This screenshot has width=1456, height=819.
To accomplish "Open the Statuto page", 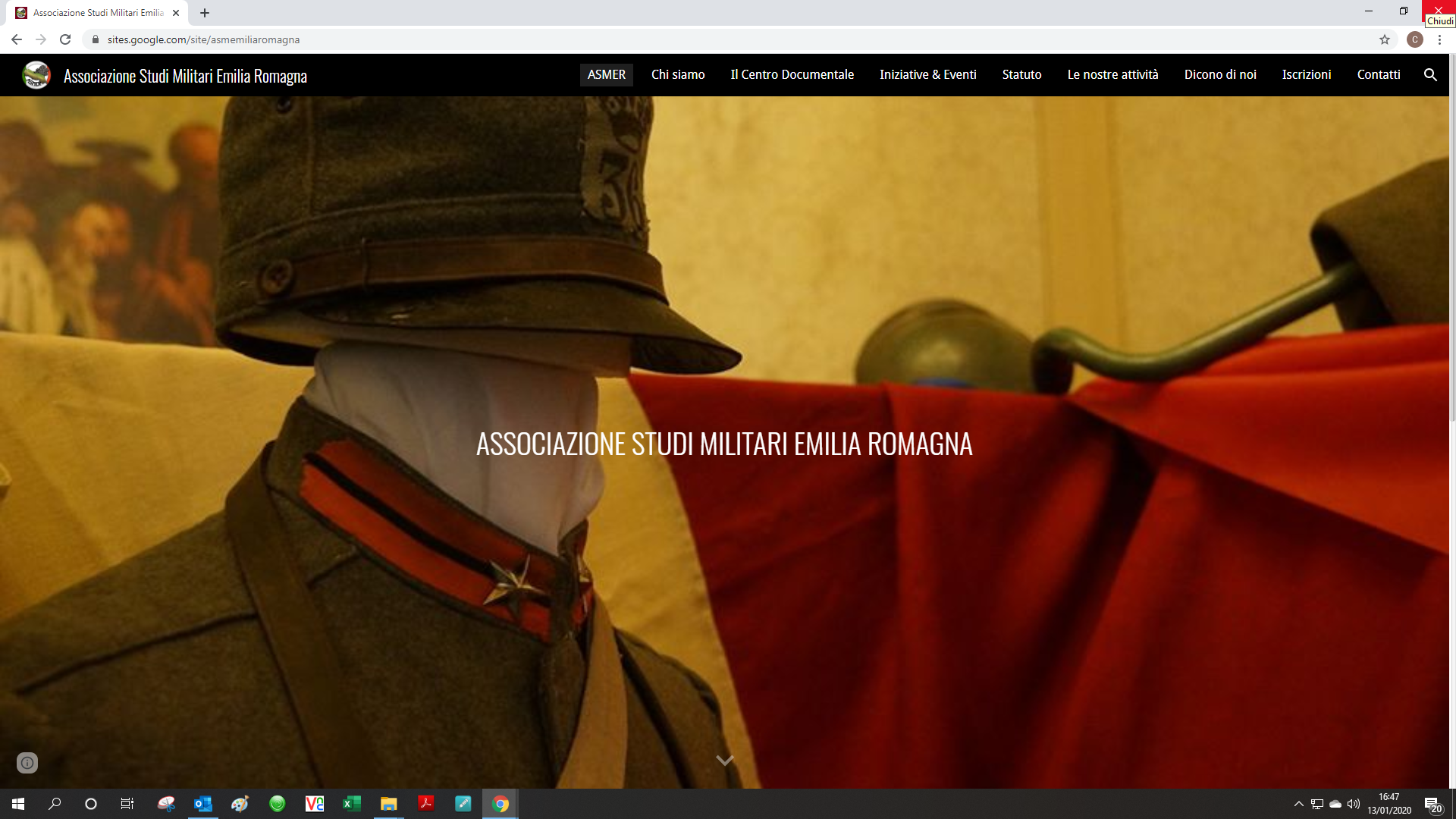I will 1021,74.
